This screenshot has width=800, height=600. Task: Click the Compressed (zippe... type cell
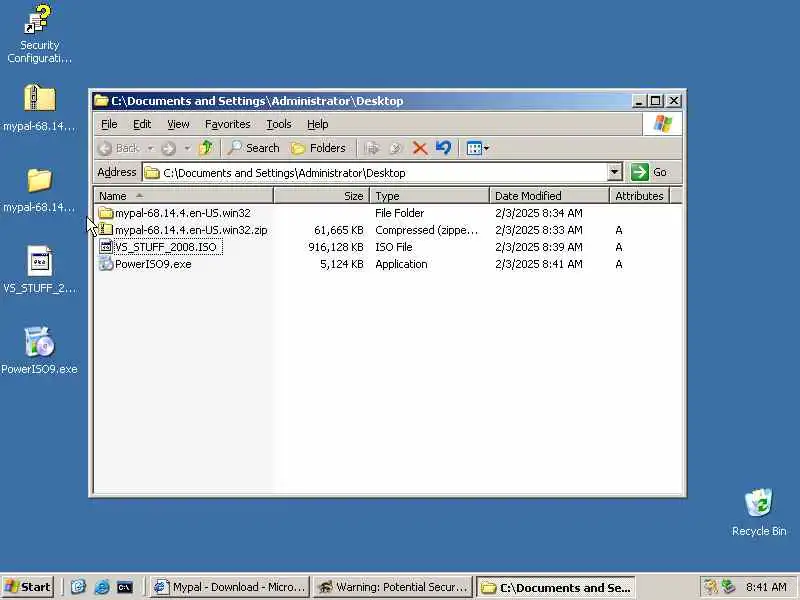(x=427, y=230)
